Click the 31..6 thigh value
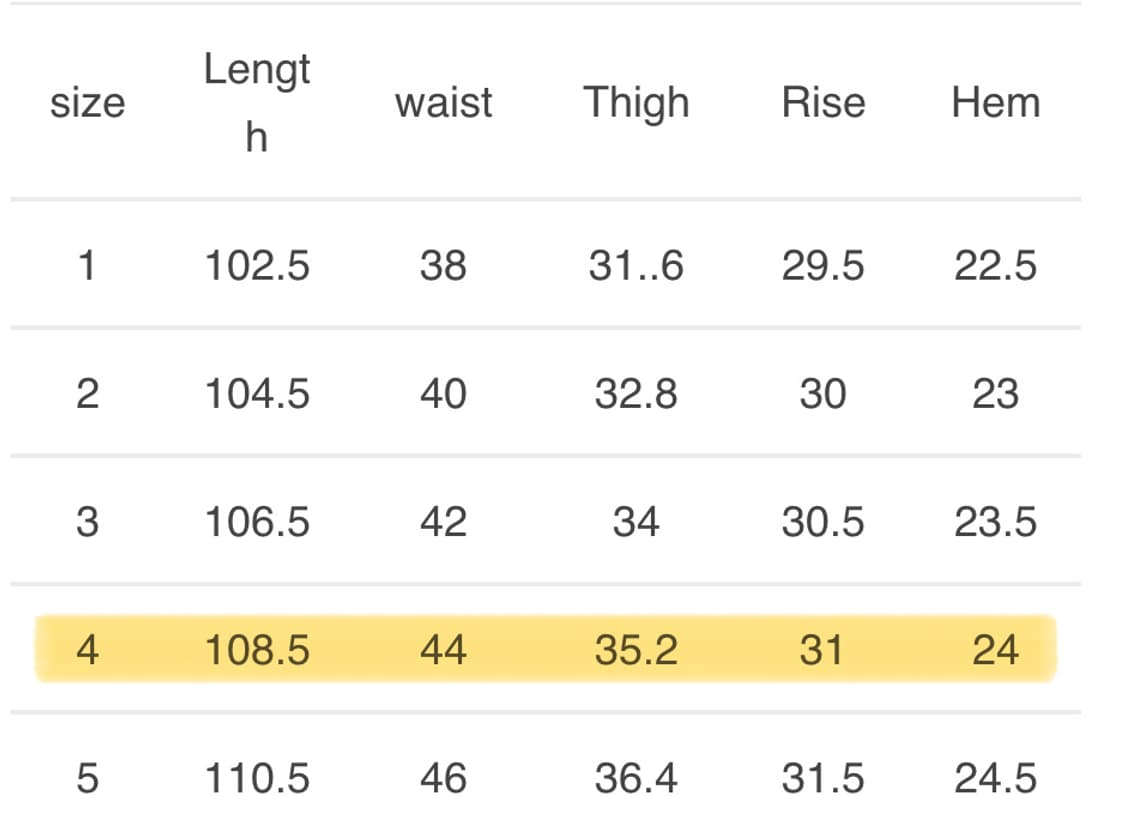Image resolution: width=1125 pixels, height=836 pixels. pyautogui.click(x=636, y=266)
